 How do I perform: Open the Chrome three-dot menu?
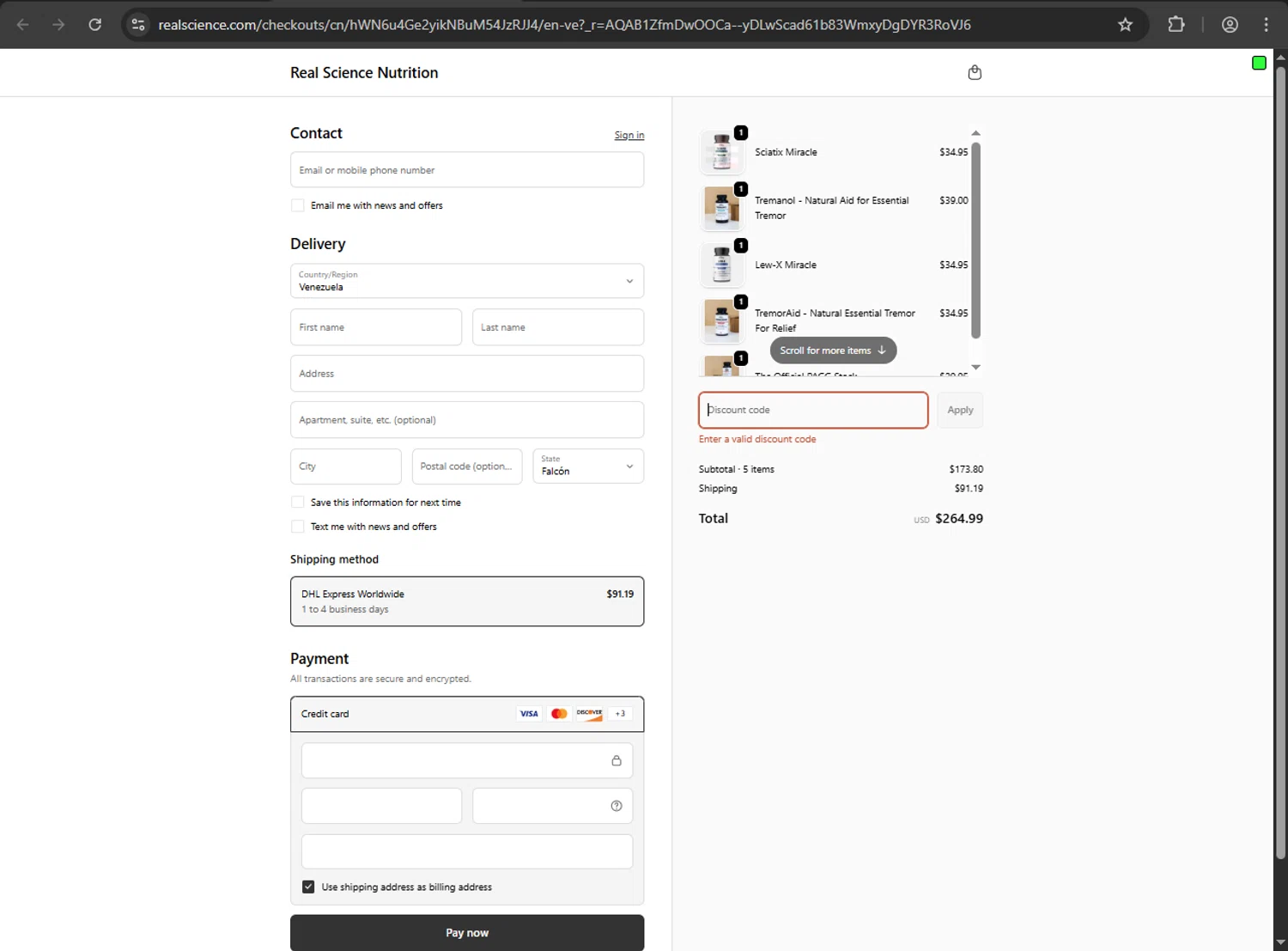(1266, 25)
